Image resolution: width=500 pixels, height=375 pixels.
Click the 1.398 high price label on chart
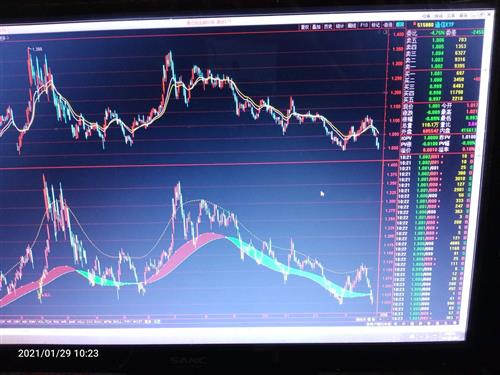37,49
